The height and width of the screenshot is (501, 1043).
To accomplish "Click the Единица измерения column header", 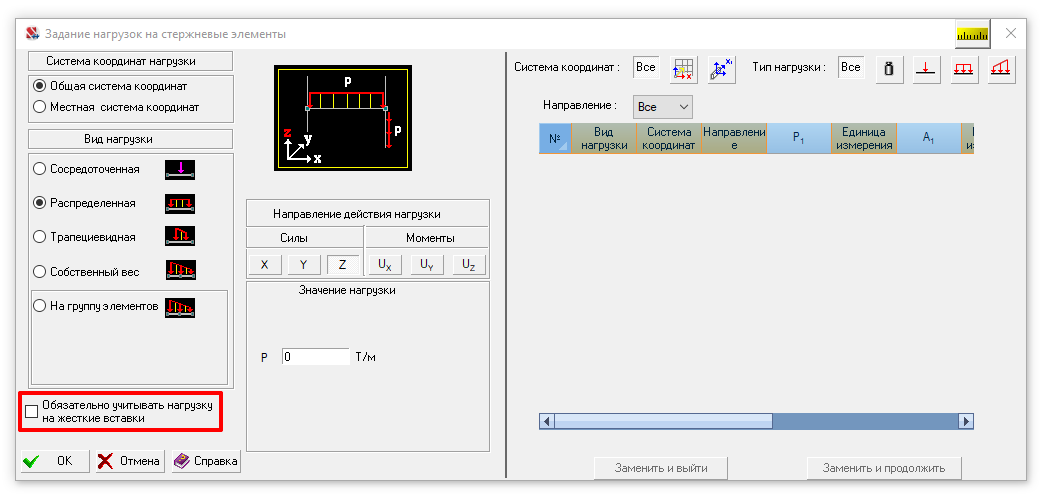I will pos(863,138).
